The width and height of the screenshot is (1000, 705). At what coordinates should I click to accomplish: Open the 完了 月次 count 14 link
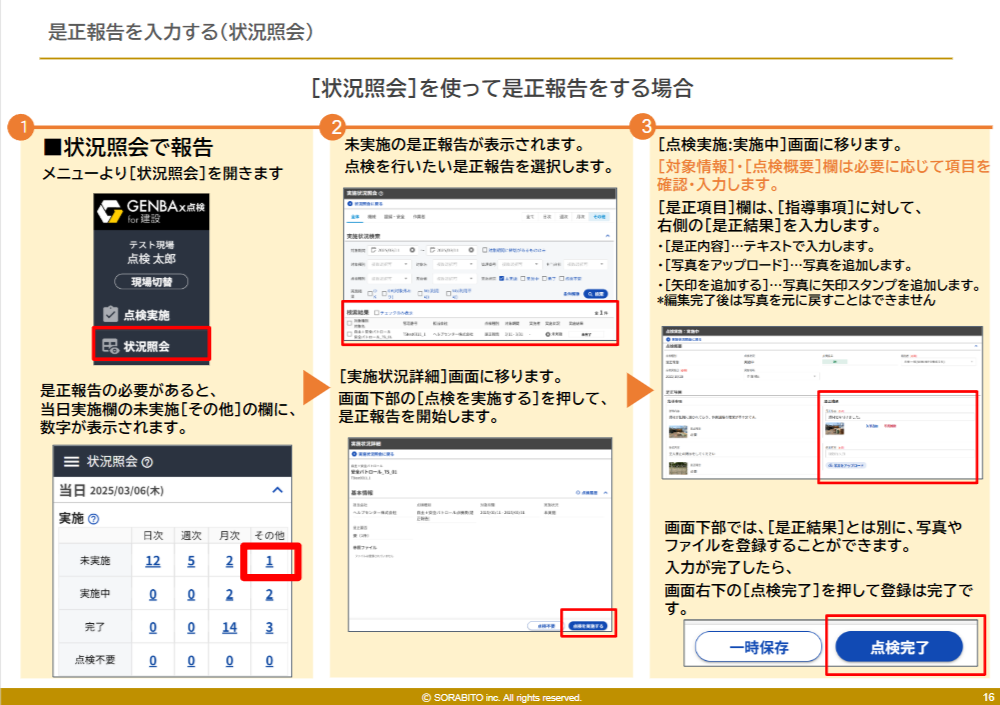click(229, 627)
